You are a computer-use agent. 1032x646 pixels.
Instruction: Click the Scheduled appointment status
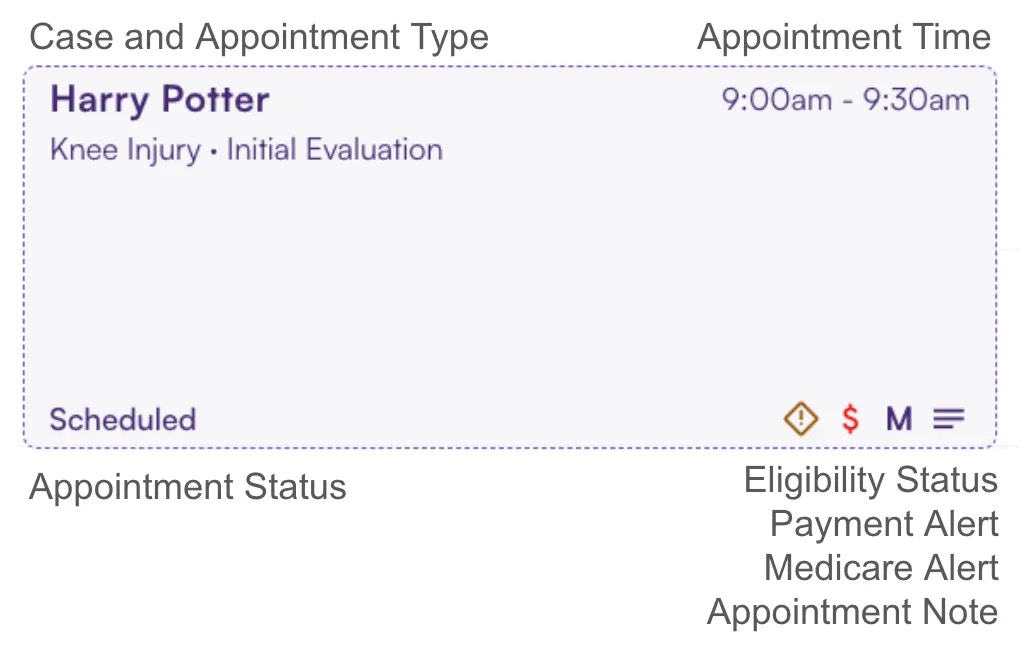(x=122, y=419)
